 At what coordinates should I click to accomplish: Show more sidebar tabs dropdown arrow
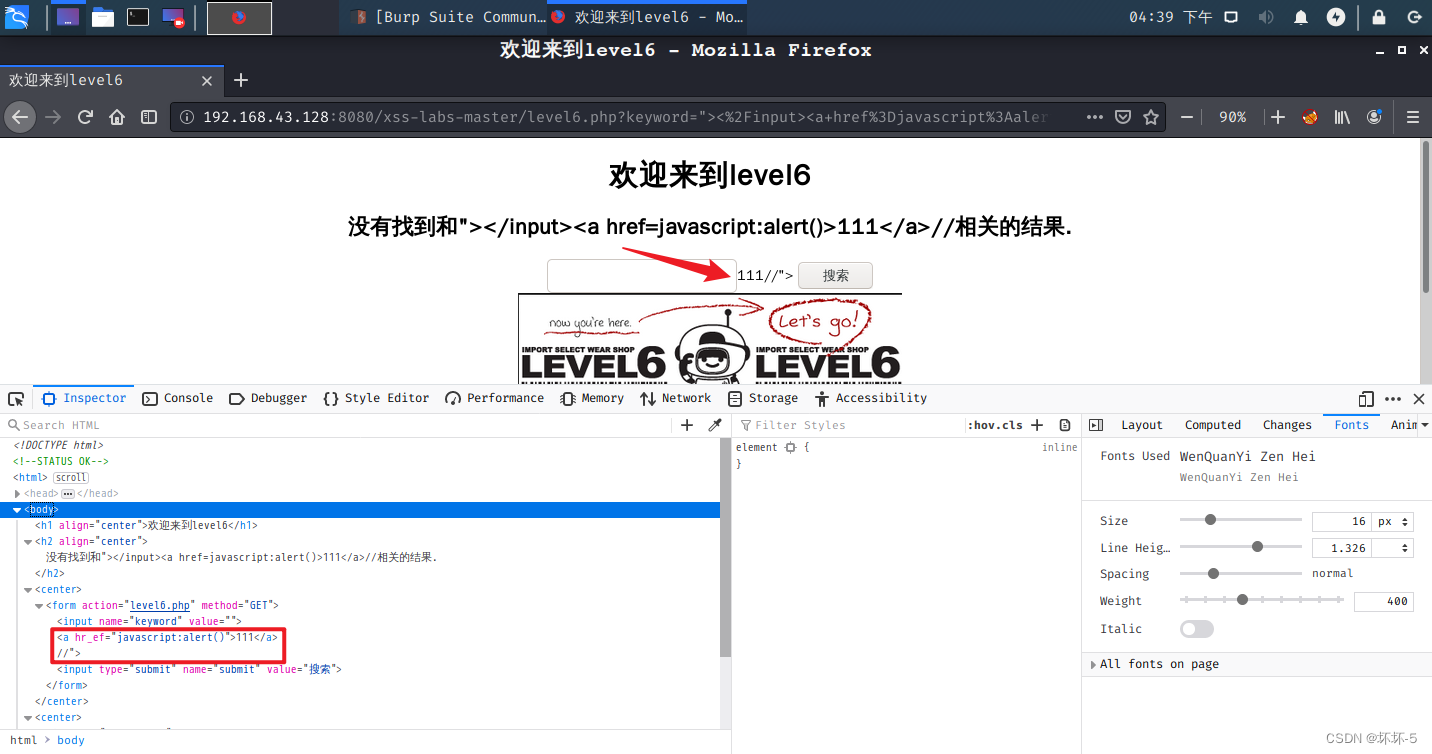coord(1424,425)
